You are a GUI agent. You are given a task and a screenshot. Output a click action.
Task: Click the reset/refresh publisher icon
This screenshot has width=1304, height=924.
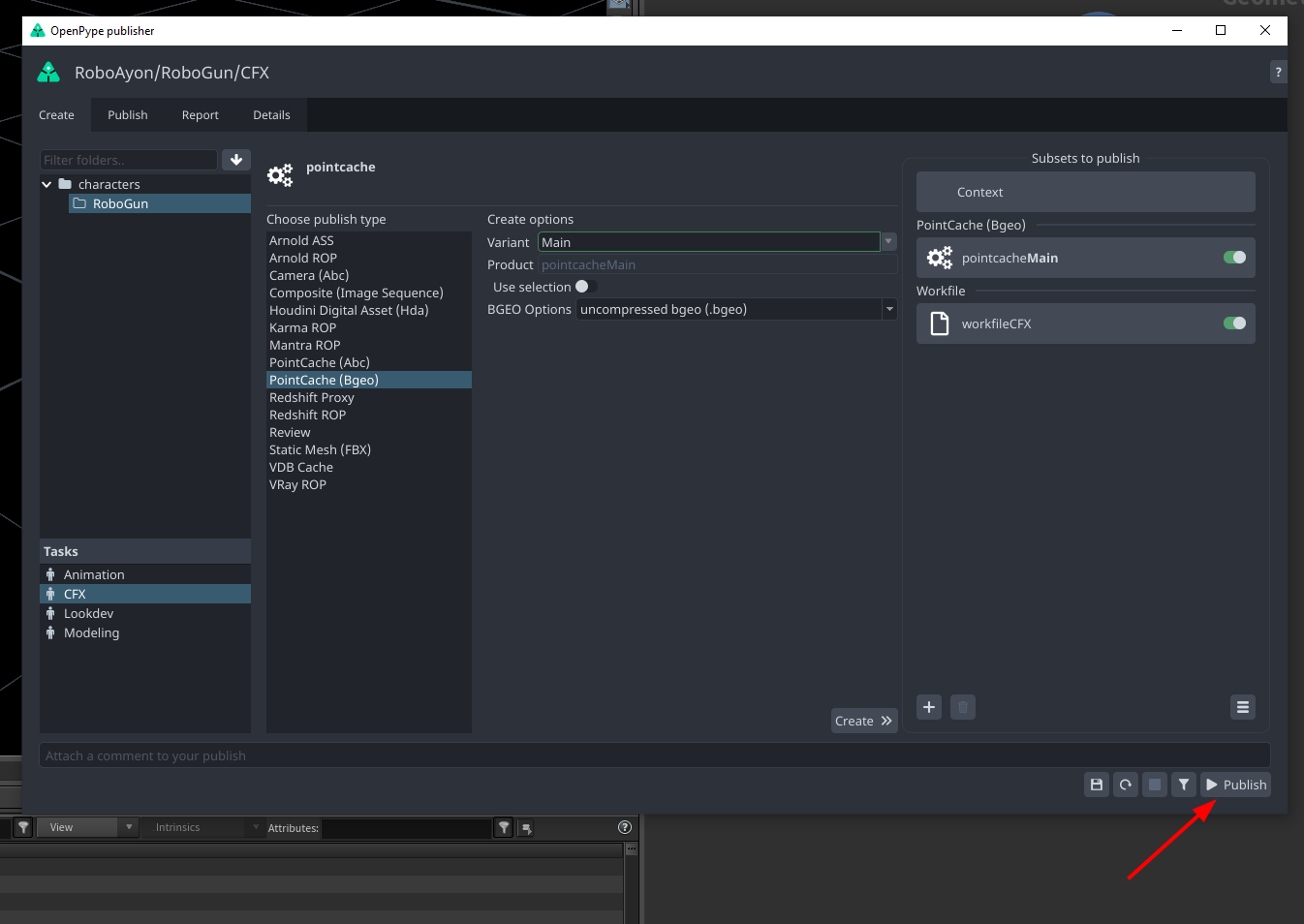click(x=1125, y=785)
